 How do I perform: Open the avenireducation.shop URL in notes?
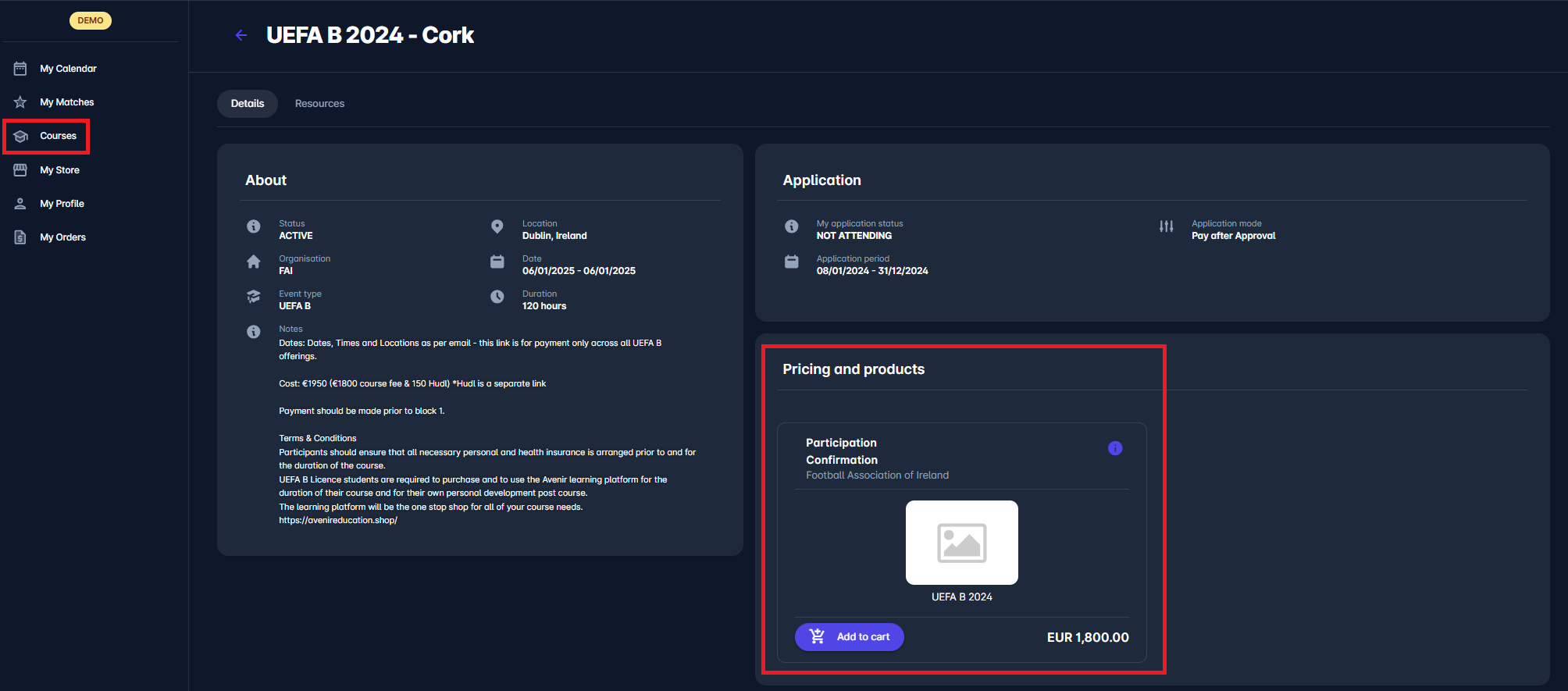[x=338, y=521]
